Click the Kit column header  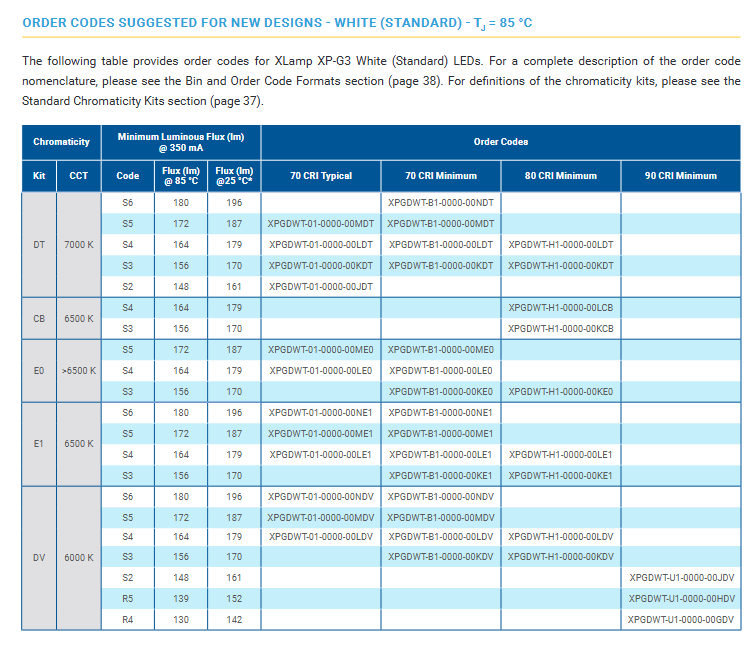[39, 176]
